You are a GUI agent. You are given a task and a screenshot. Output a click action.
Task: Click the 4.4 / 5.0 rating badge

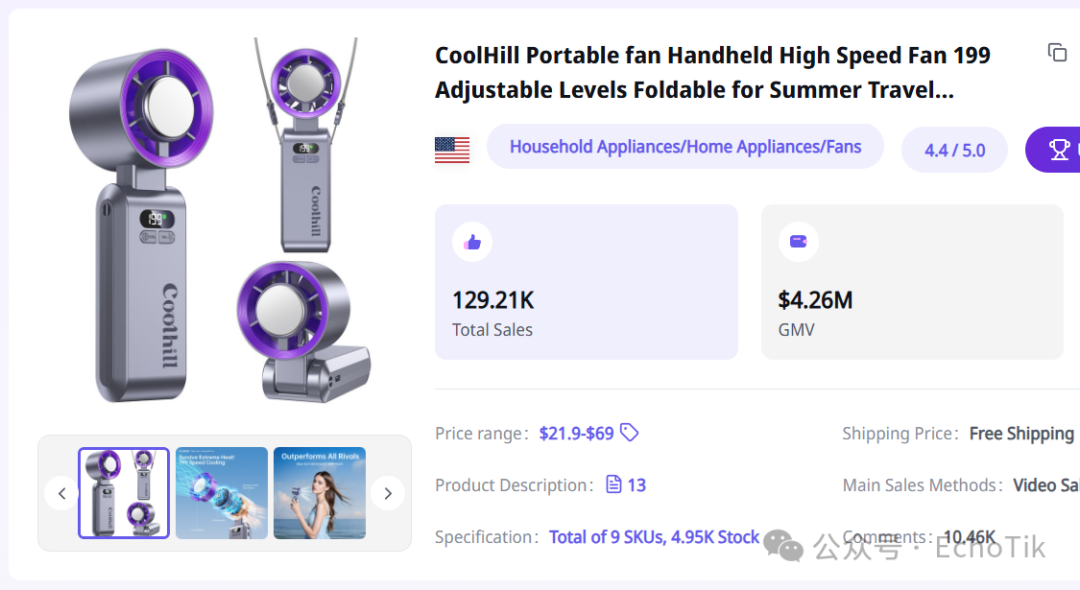click(955, 149)
